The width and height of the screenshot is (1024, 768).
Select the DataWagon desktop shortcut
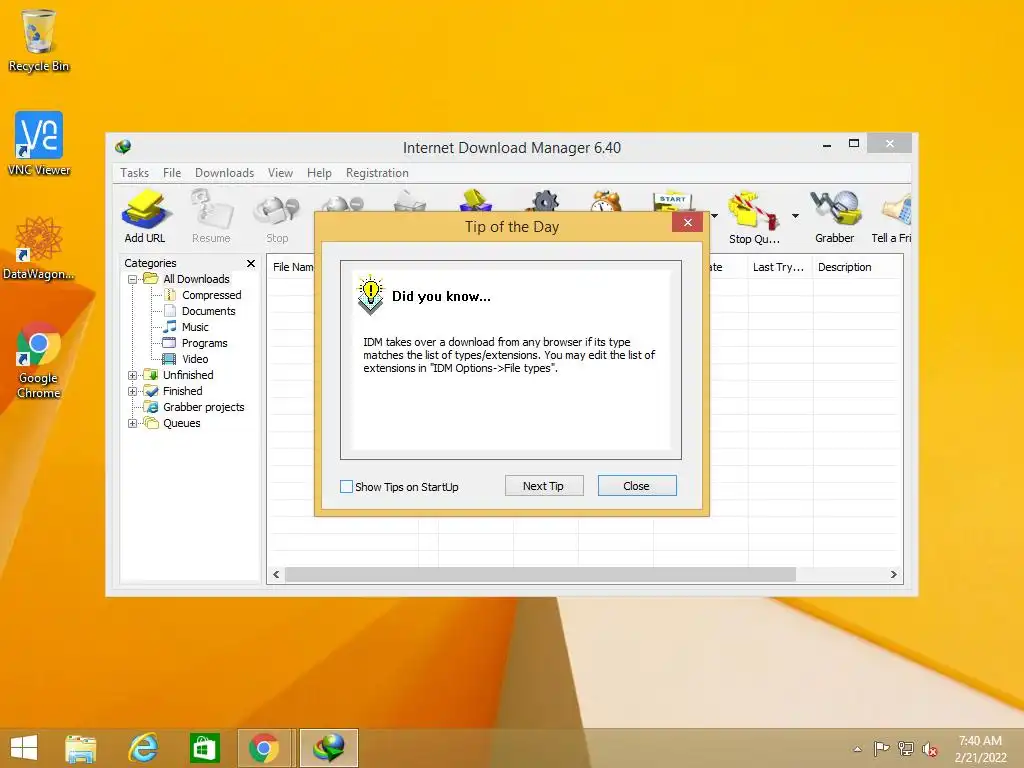click(x=39, y=248)
